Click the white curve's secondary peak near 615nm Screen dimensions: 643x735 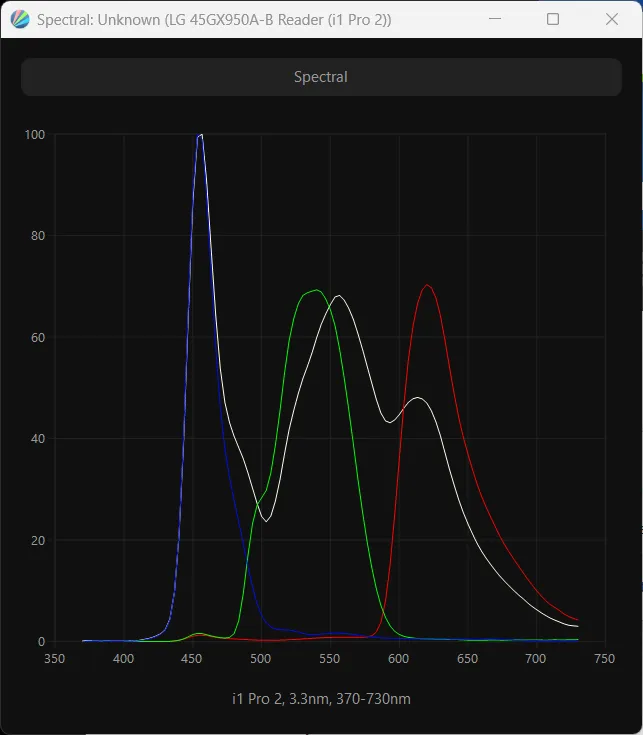418,398
